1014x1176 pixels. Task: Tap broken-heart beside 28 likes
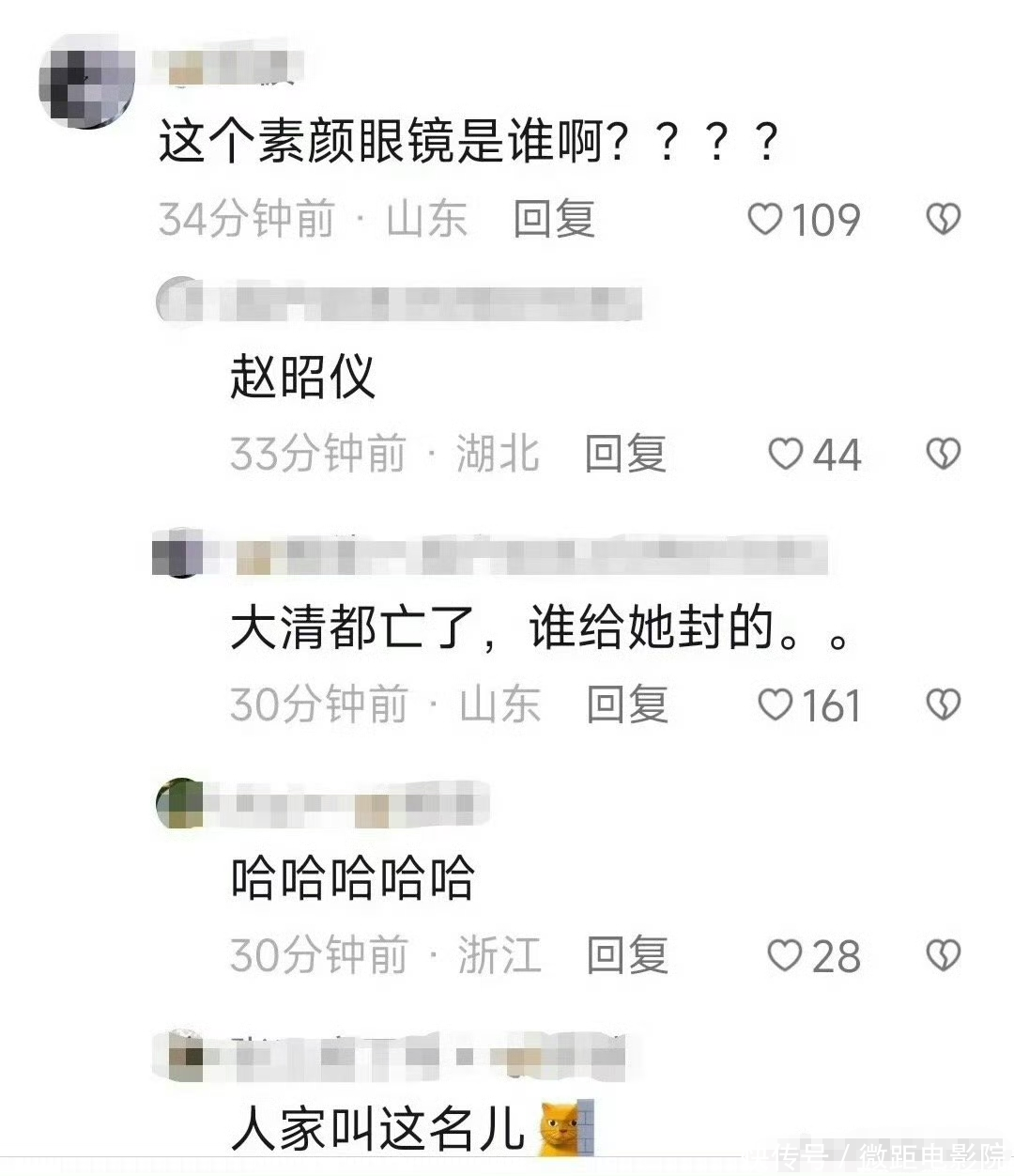coord(943,956)
